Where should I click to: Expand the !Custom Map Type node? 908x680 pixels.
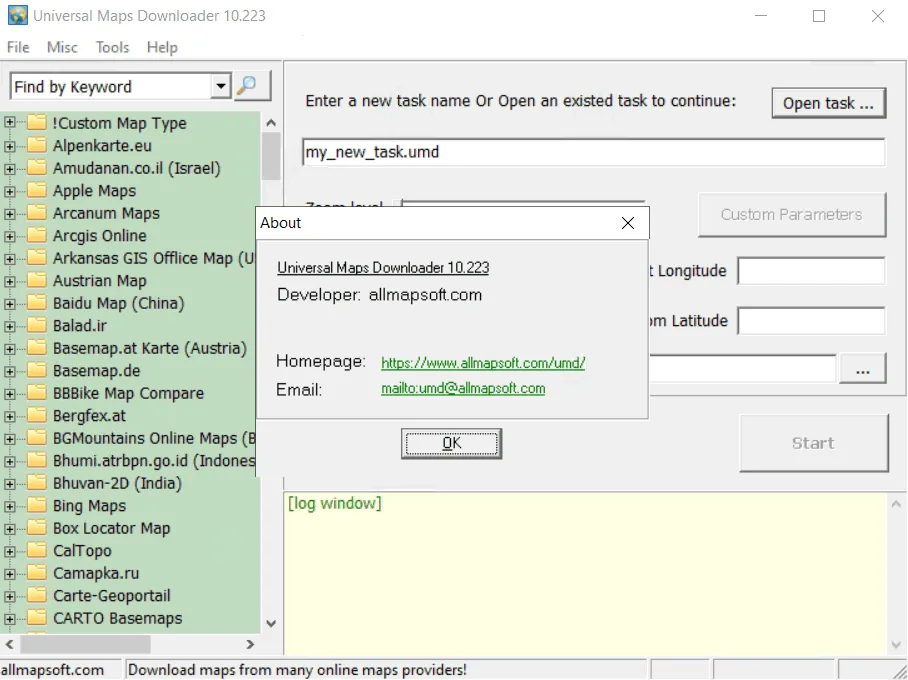click(9, 122)
